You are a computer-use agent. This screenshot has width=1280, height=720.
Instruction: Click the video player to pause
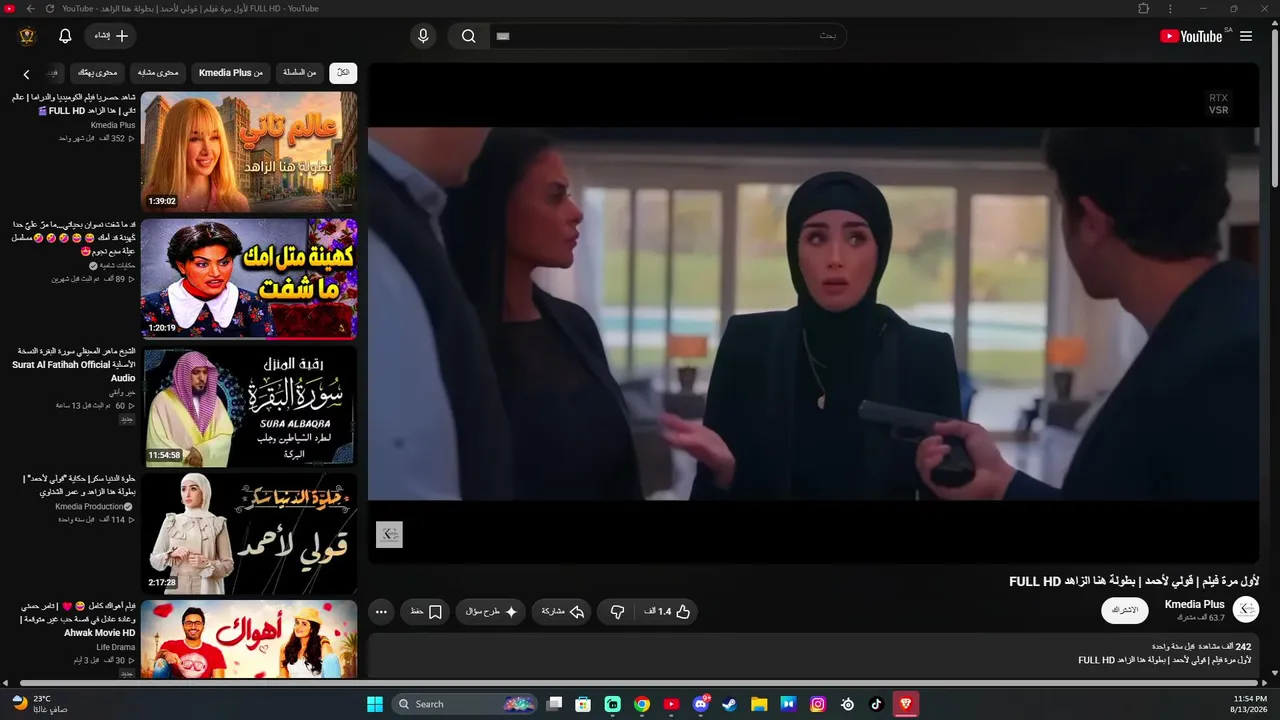813,313
